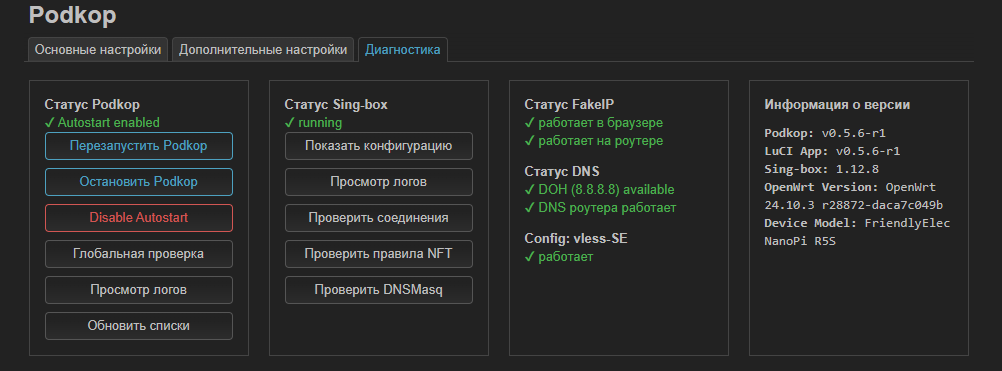Viewport: 1002px width, 371px height.
Task: Stop Podkop with Остановить Podkop
Action: click(x=139, y=181)
